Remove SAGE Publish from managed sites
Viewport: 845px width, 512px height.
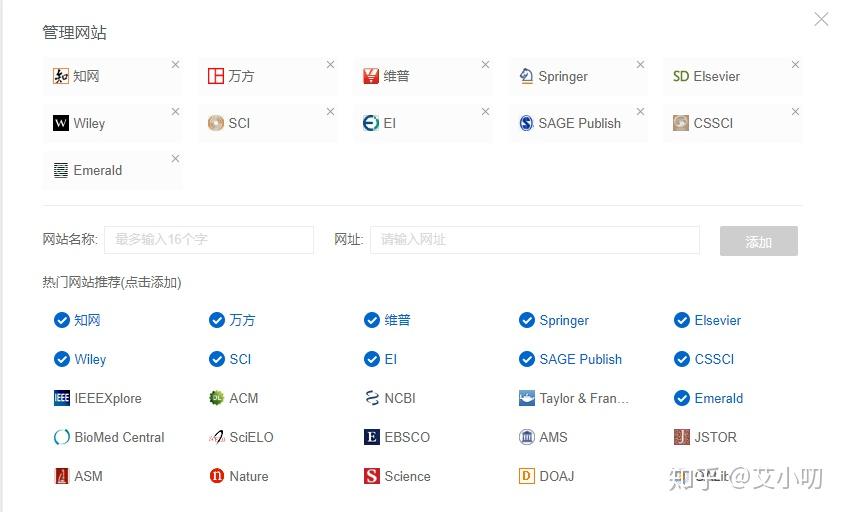(640, 112)
